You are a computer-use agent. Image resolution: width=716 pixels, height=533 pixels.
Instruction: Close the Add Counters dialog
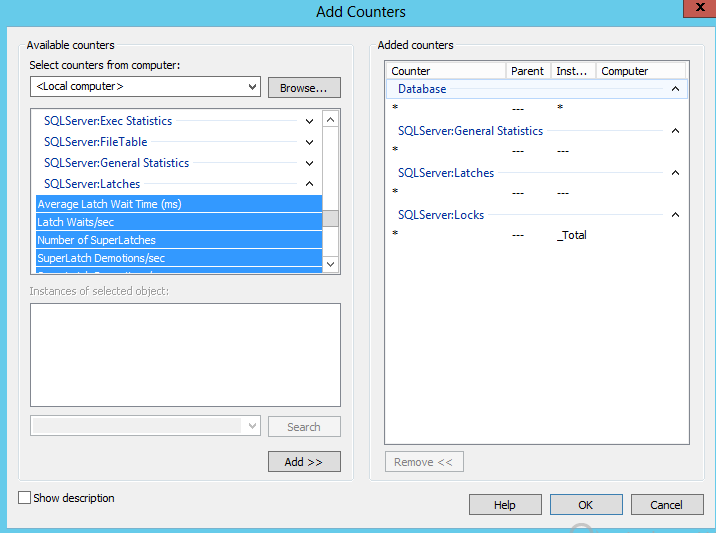700,8
